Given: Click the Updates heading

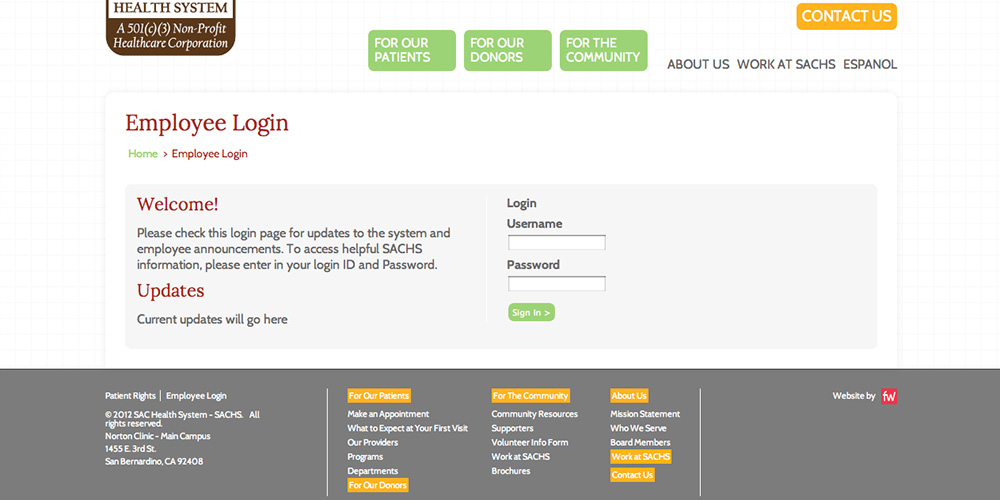Looking at the screenshot, I should point(170,291).
